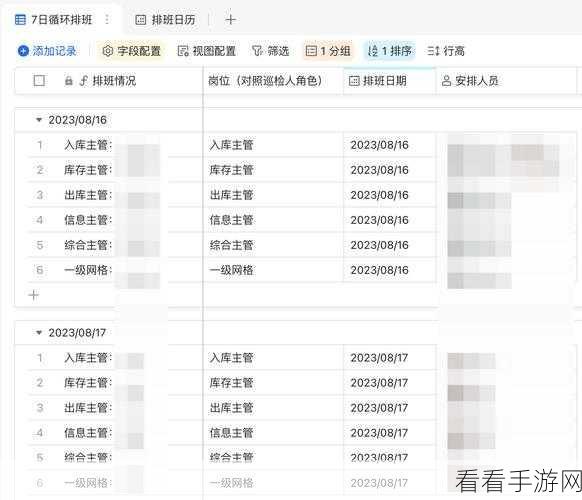Select 入库主管 position cell in 2023/08/17 group

click(x=273, y=358)
